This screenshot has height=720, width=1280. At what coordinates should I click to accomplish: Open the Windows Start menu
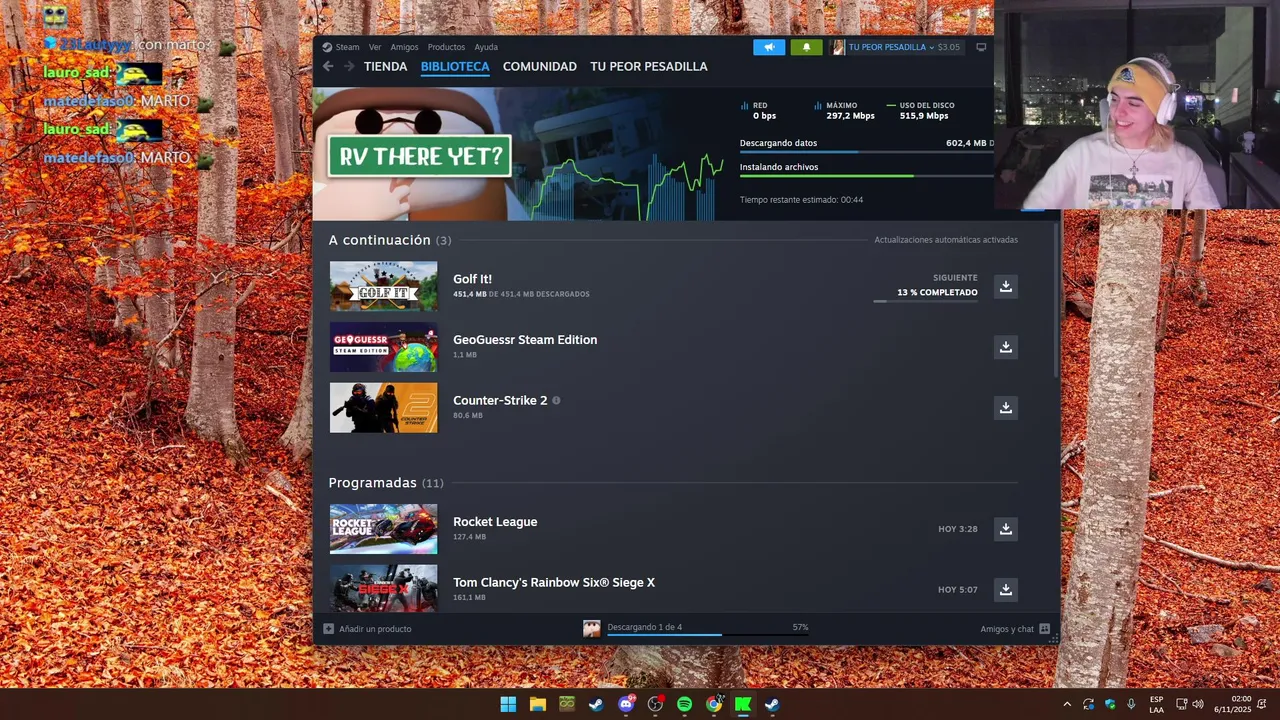[x=508, y=704]
